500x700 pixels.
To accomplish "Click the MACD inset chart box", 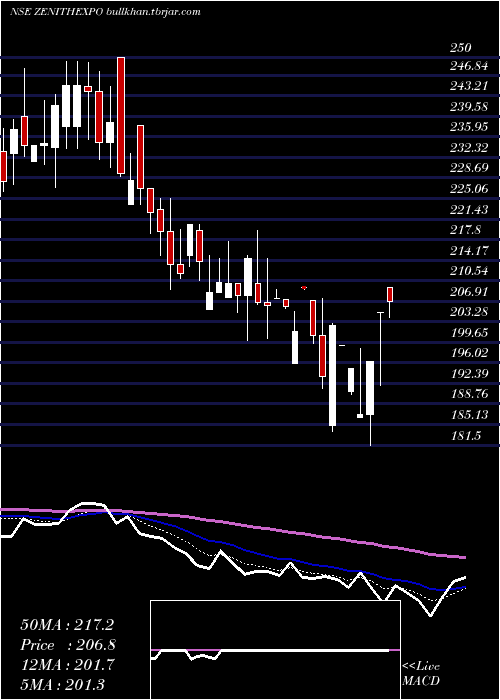I will tap(275, 650).
